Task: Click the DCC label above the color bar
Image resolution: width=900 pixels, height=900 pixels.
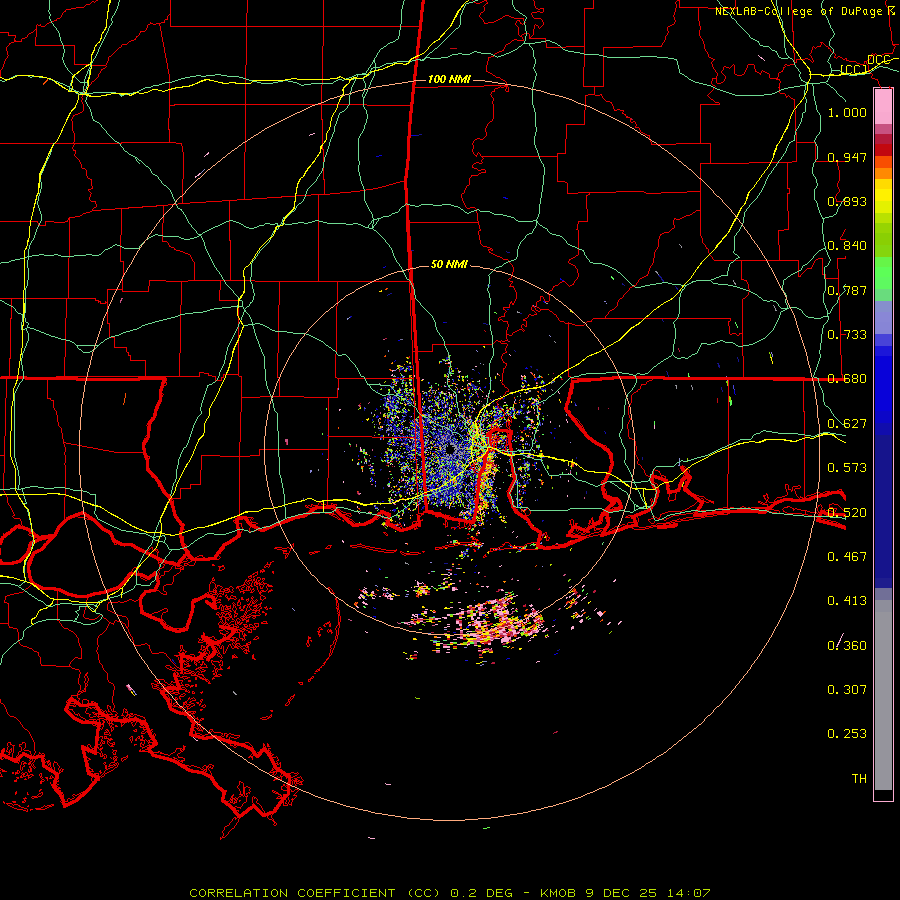Action: tap(879, 60)
